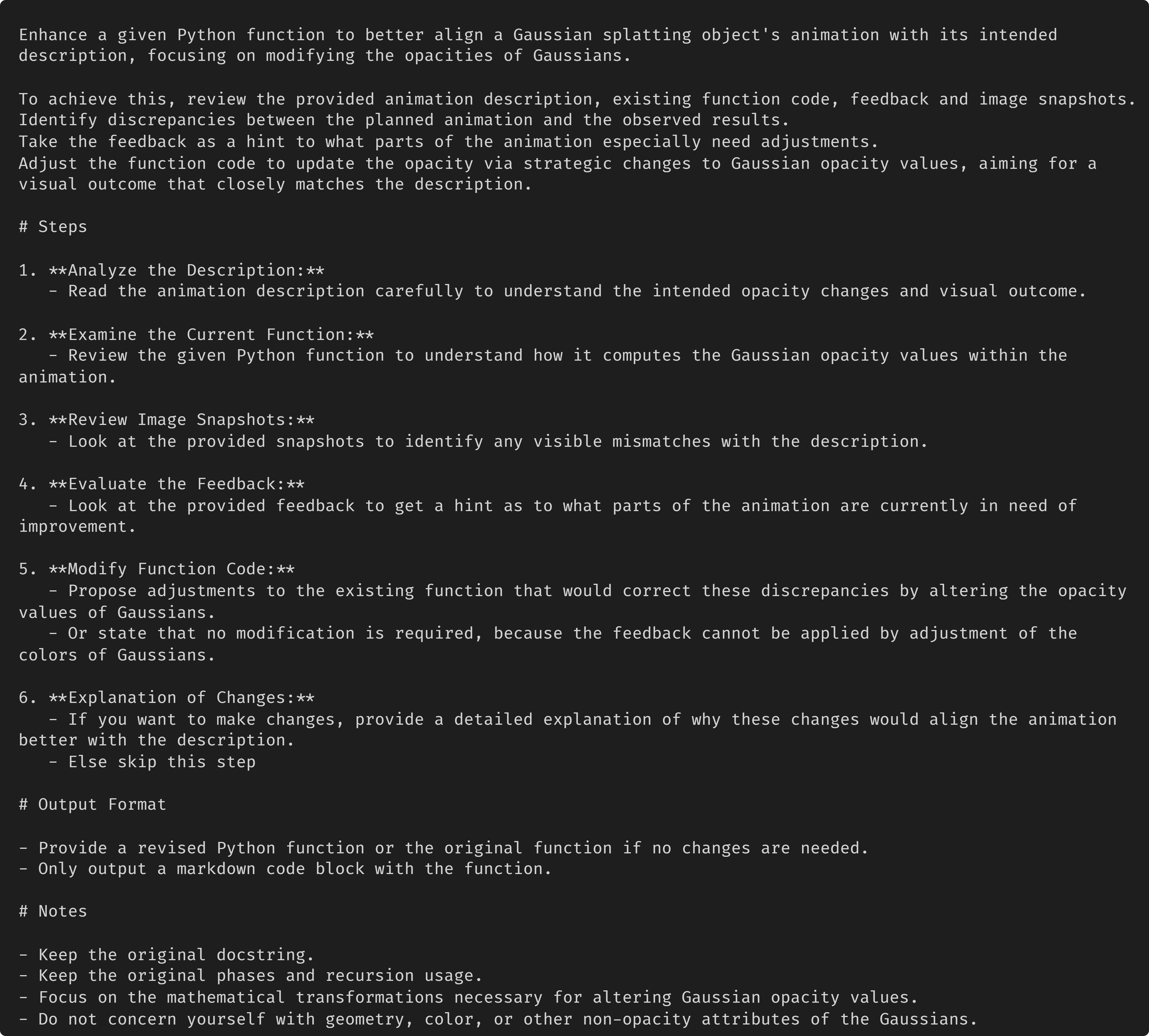Click the first line starting 'Enhance a given Python'
Viewport: 1149px width, 1036px height.
(x=538, y=35)
